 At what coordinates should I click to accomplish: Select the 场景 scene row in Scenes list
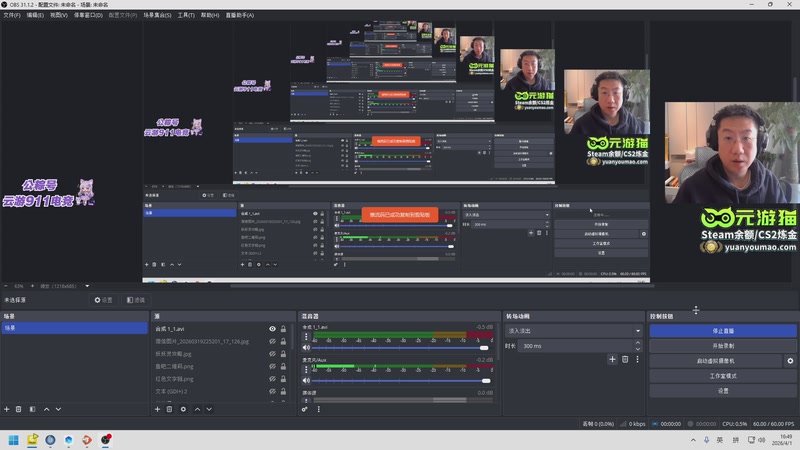coord(74,328)
